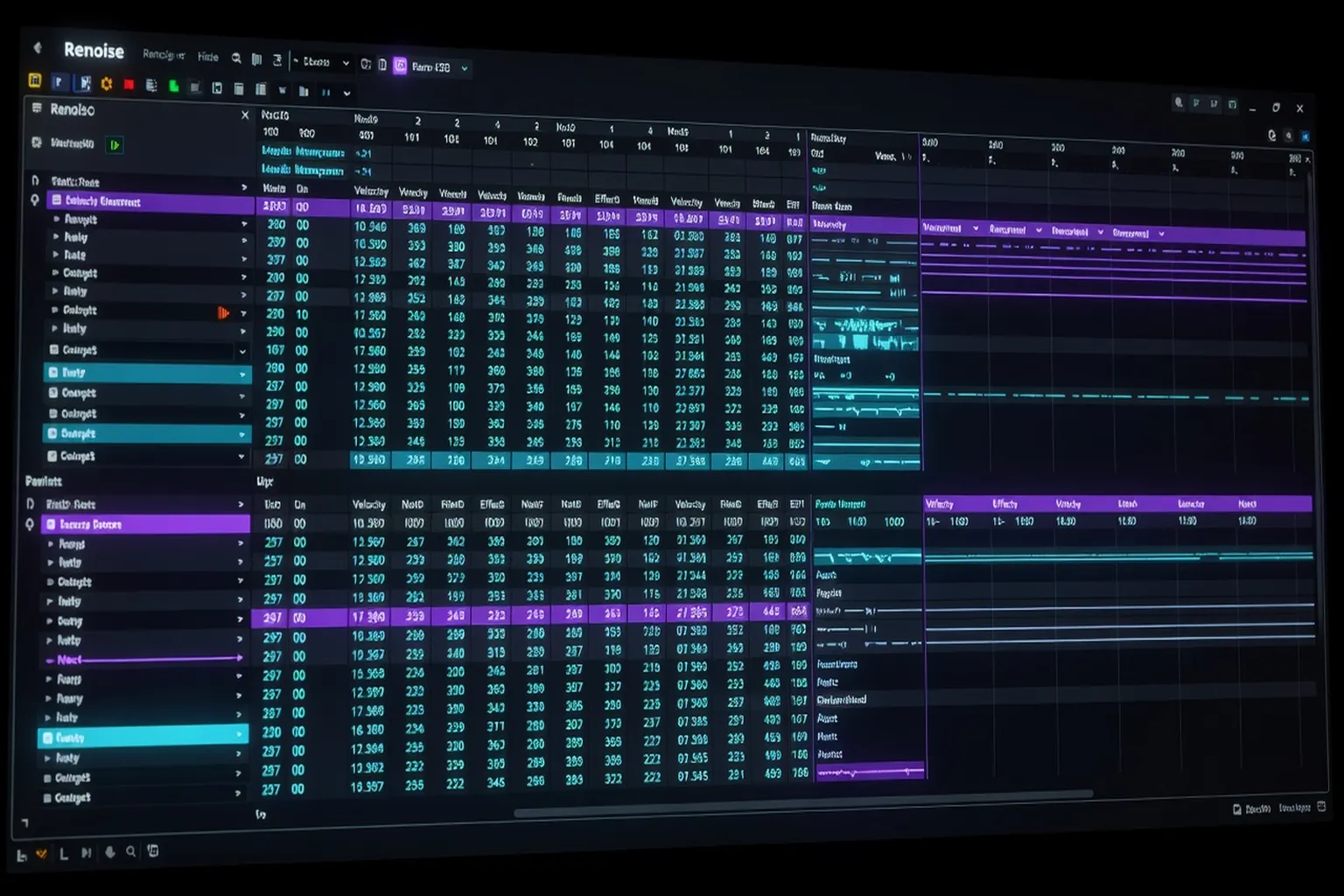Image resolution: width=1344 pixels, height=896 pixels.
Task: Open the chevron ending the second toolbar row
Action: coord(347,93)
